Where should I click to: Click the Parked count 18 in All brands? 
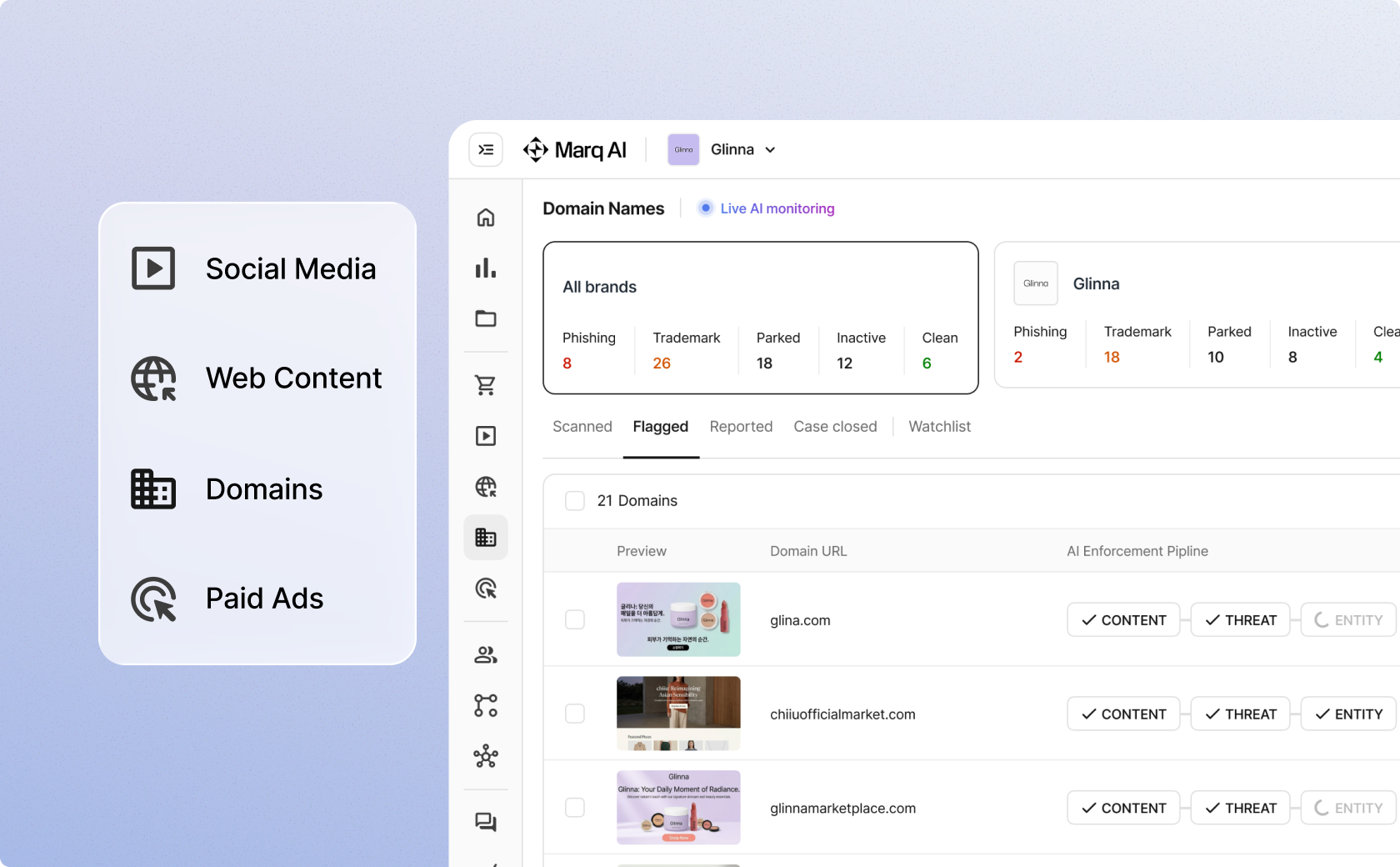[x=764, y=363]
